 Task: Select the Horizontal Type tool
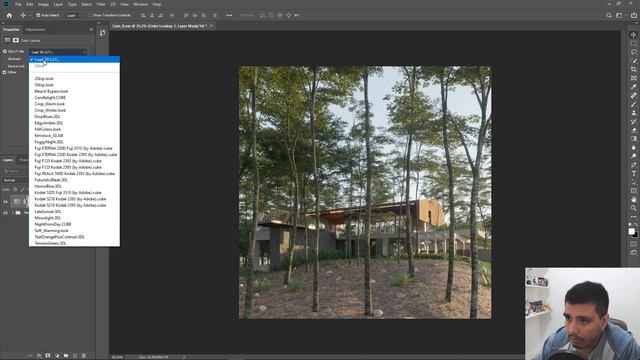pyautogui.click(x=633, y=173)
